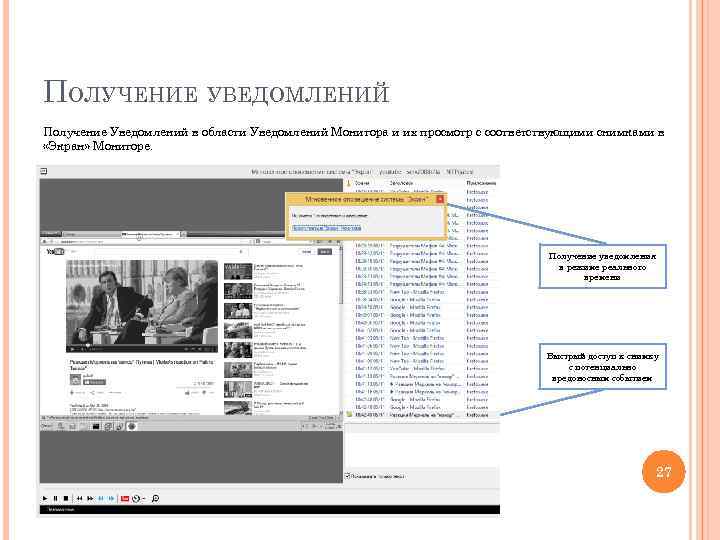Viewport: 720px width, 540px height.
Task: Click the round dark icon in captured taskbar
Action: coord(132,427)
